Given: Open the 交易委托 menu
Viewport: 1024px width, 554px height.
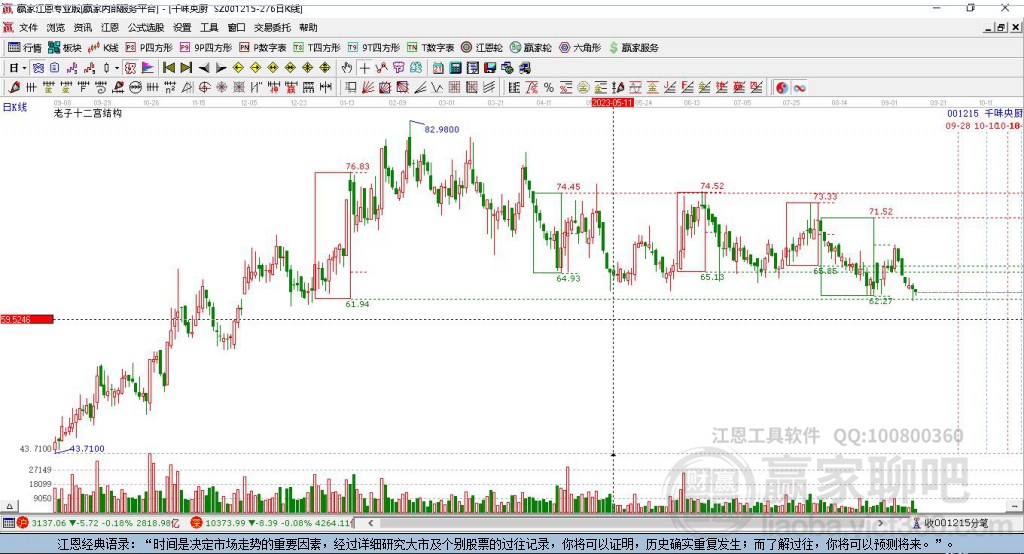Looking at the screenshot, I should coord(272,27).
